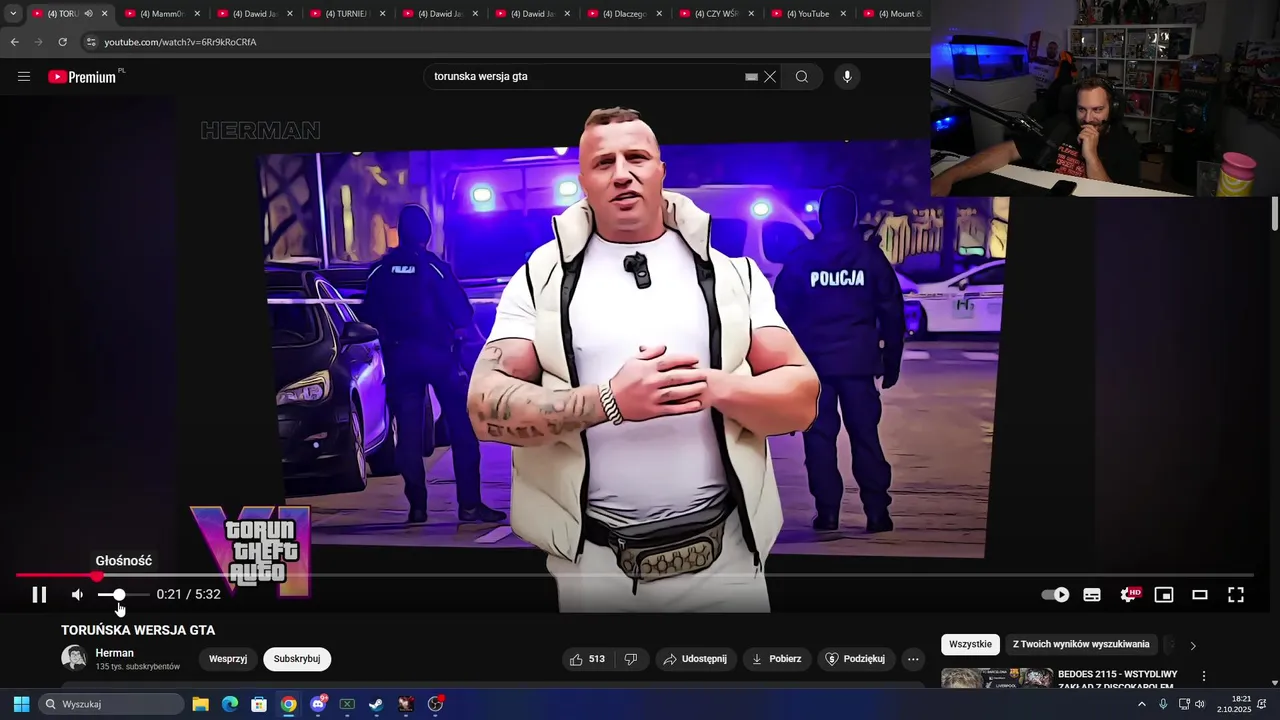The width and height of the screenshot is (1280, 720).
Task: Toggle the autoplay switch
Action: click(1055, 595)
